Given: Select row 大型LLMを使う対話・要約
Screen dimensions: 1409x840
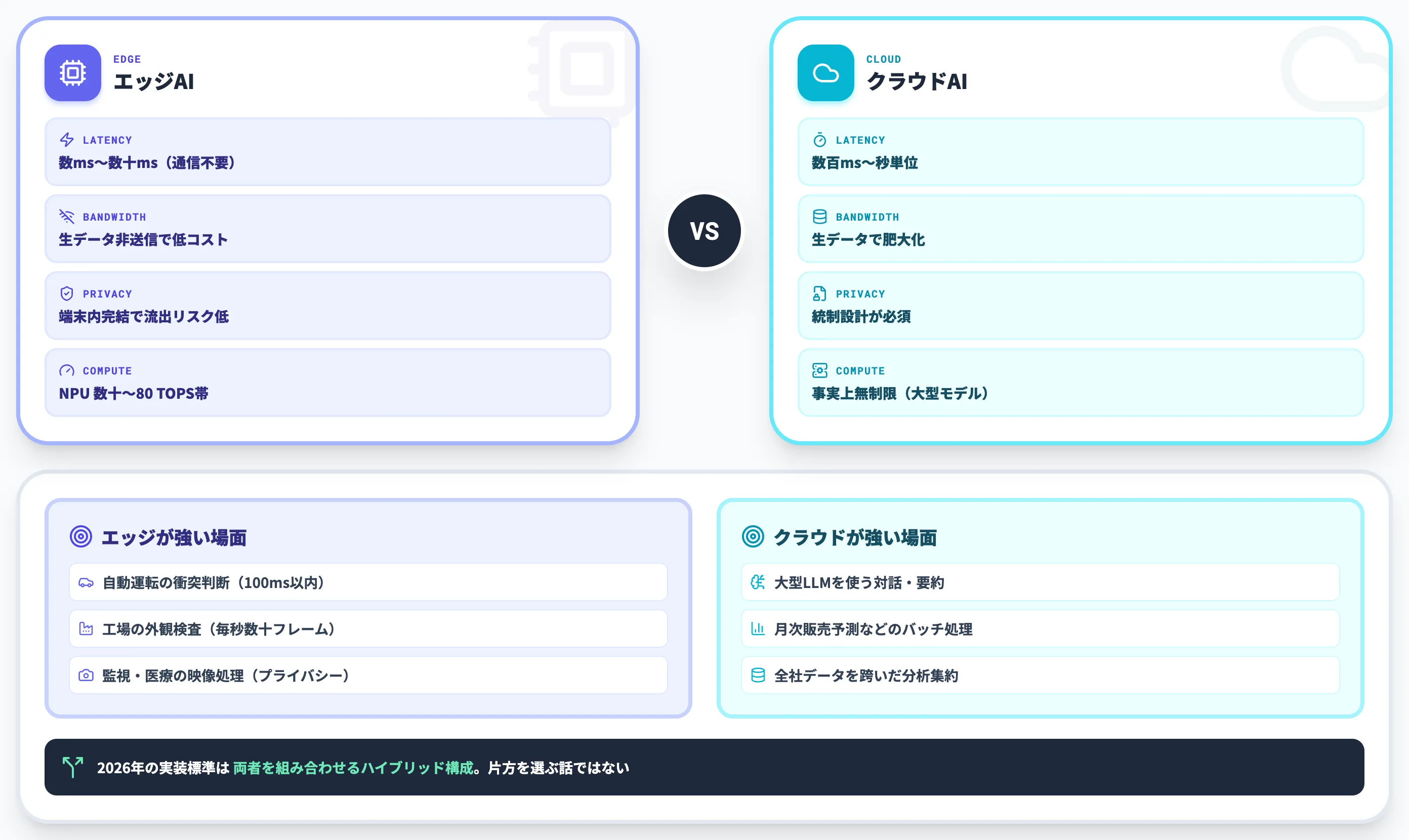Looking at the screenshot, I should tap(1041, 582).
